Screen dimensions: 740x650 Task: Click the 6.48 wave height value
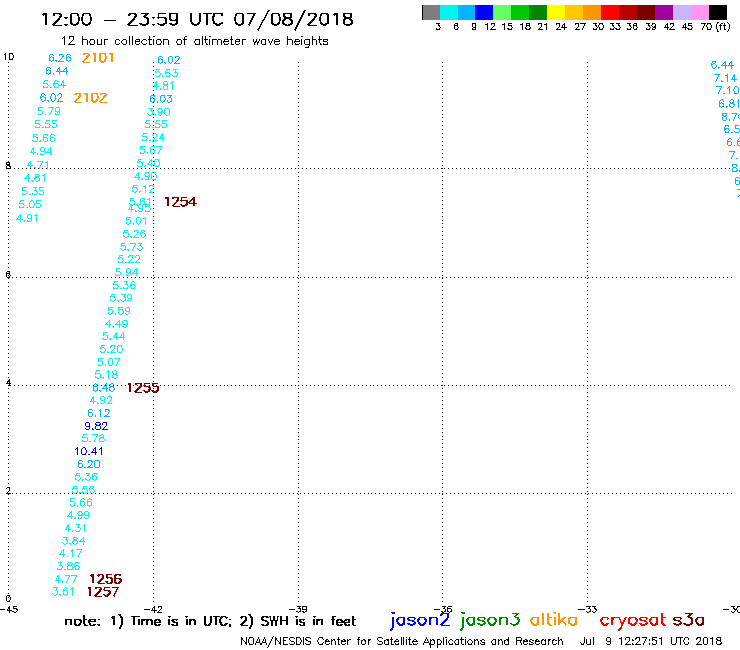pos(104,388)
